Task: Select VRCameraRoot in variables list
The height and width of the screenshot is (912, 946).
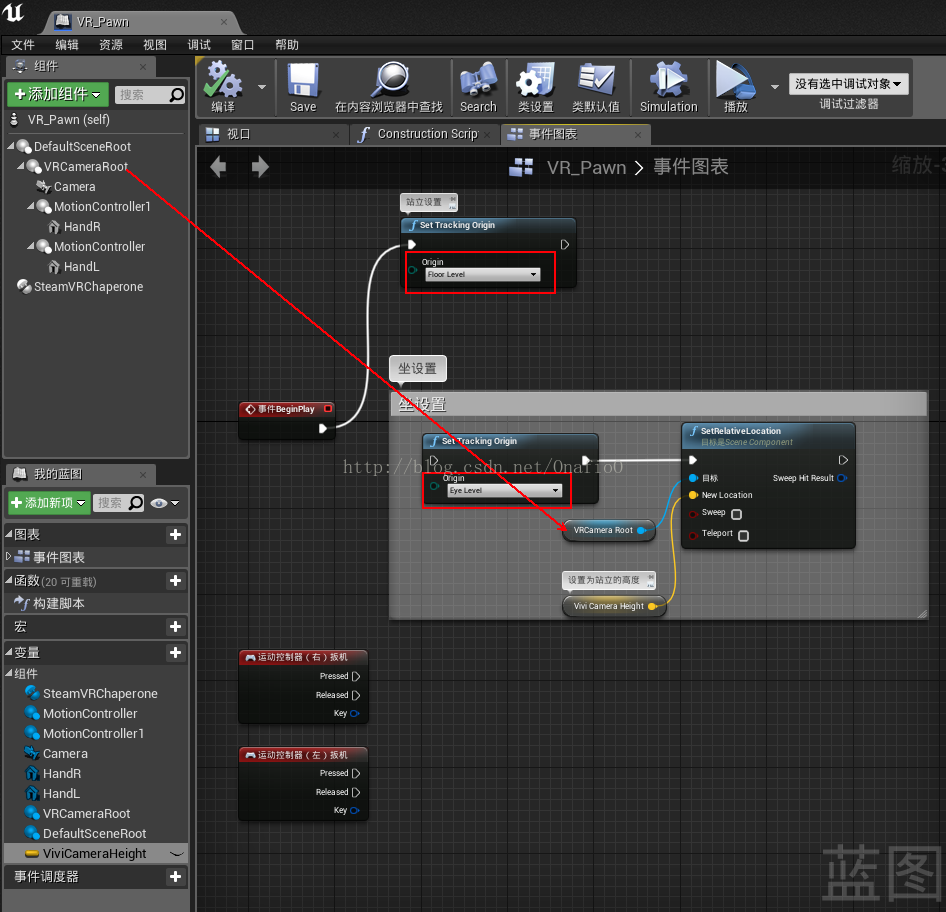Action: [86, 813]
